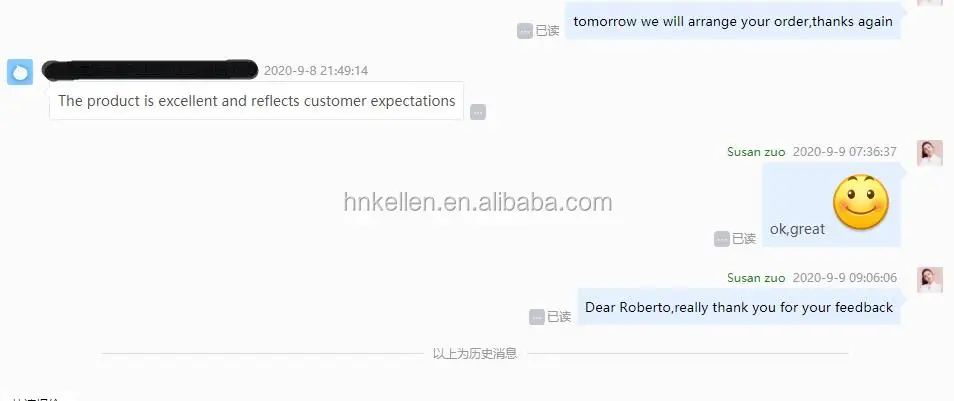
Task: Click the redacted customer name bar
Action: (150, 70)
